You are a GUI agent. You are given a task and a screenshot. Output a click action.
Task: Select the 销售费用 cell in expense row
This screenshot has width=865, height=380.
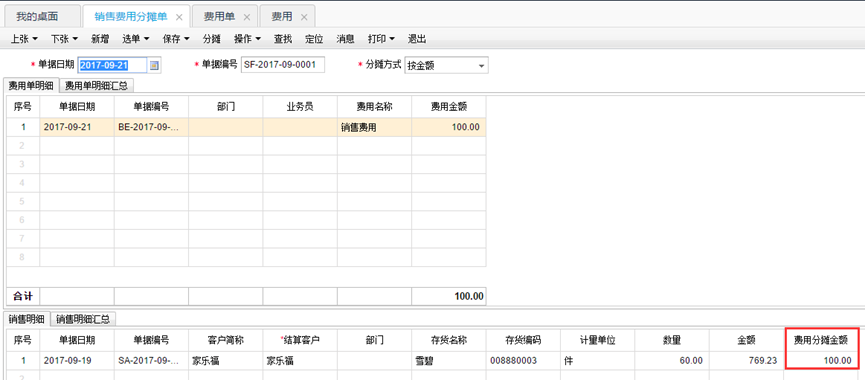(x=375, y=127)
